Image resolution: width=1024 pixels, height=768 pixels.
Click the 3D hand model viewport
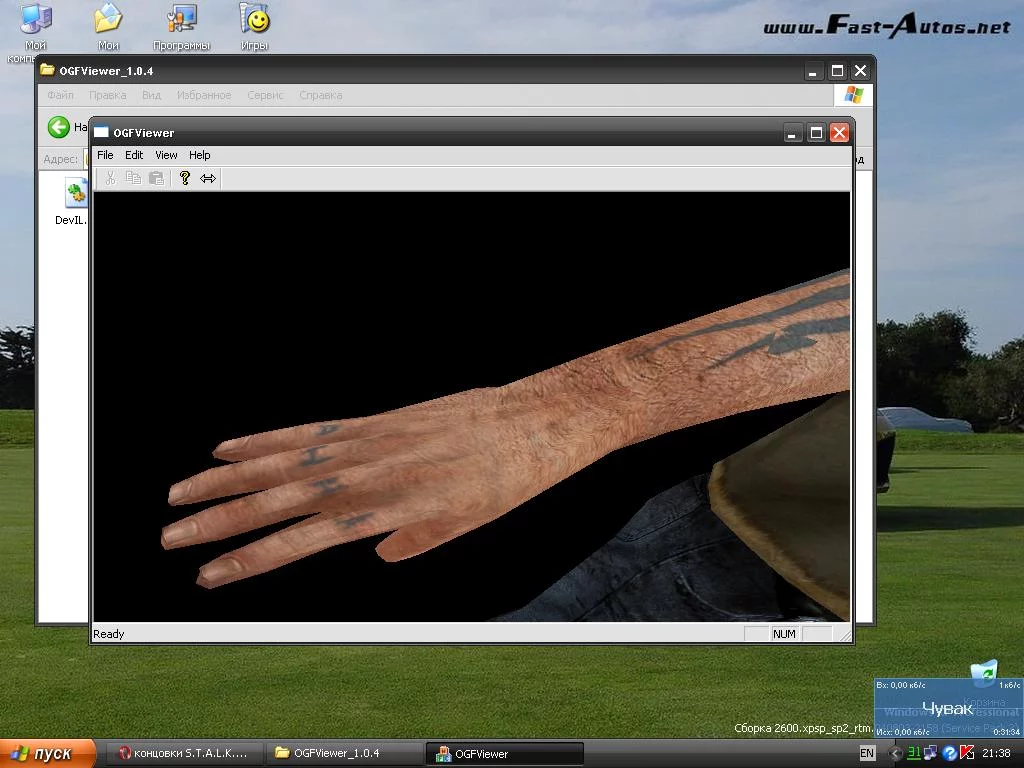(x=472, y=406)
